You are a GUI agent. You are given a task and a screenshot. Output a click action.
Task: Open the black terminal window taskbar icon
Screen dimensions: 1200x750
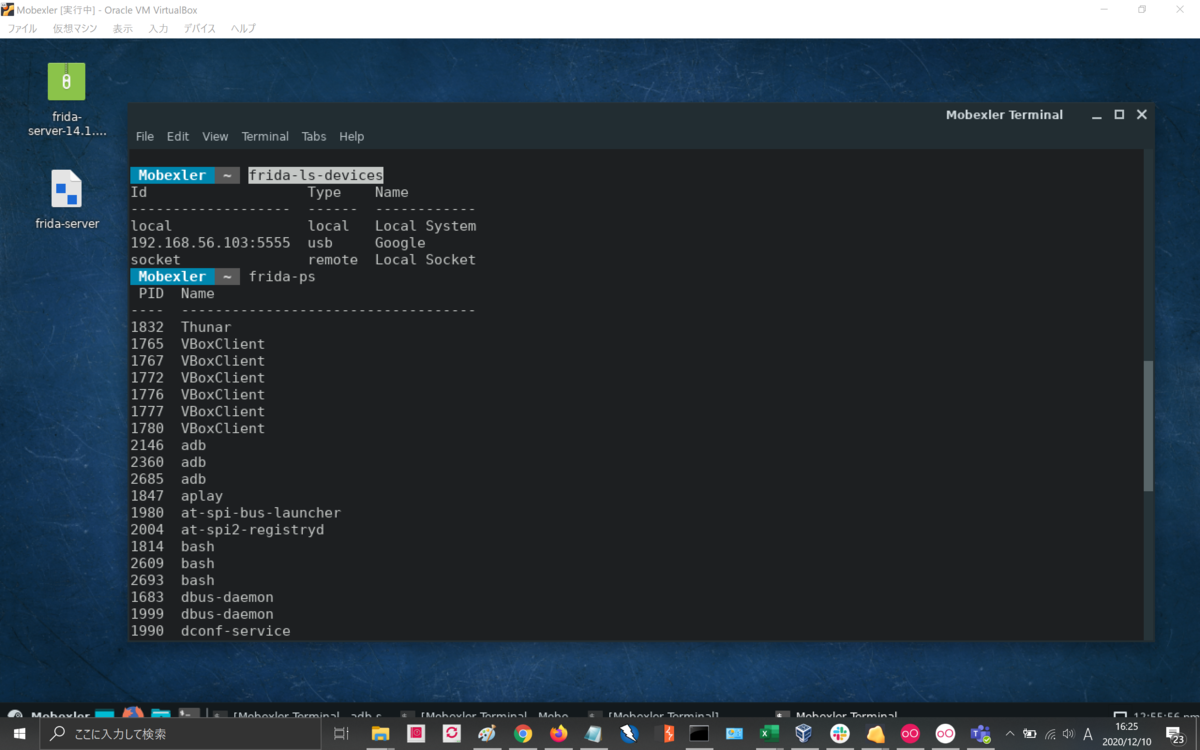click(x=699, y=734)
